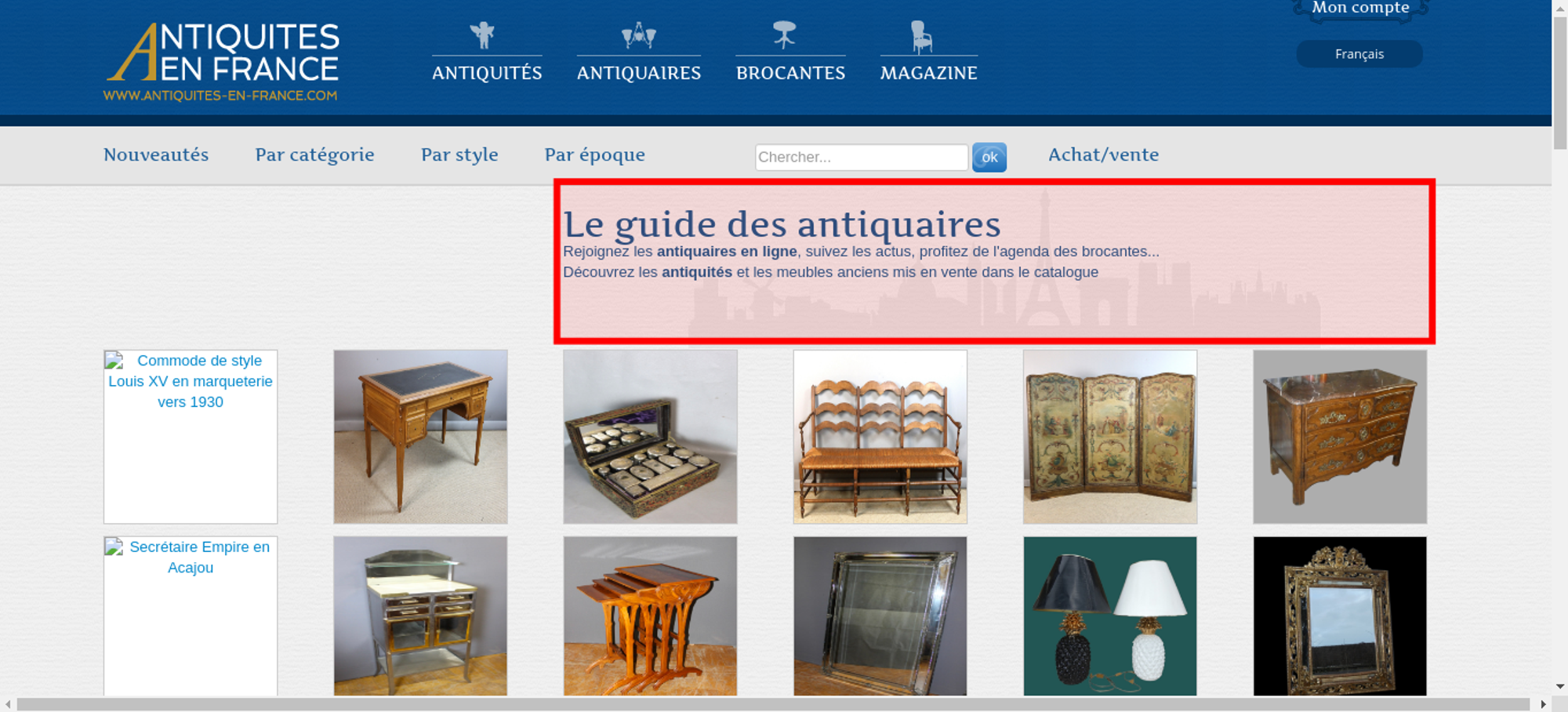Image resolution: width=1568 pixels, height=712 pixels.
Task: Expand the Par catégorie menu
Action: 314,155
